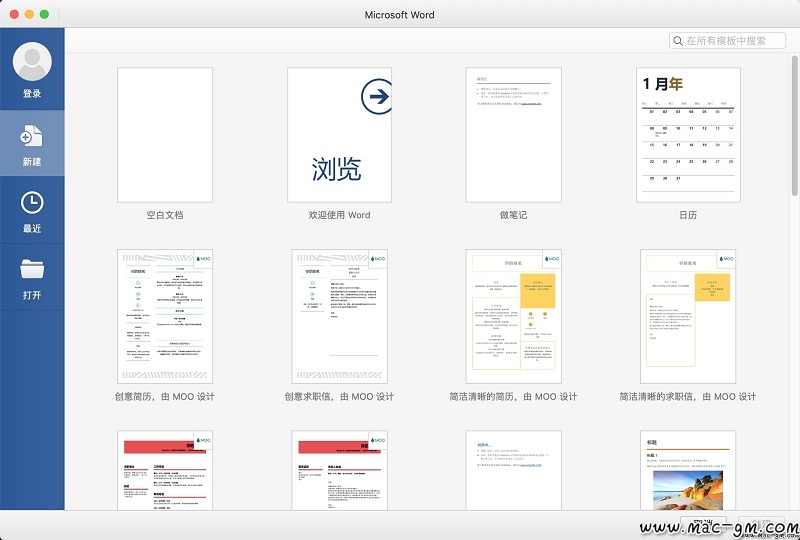
Task: Select the 空白文档 blank document thumbnail
Action: pyautogui.click(x=165, y=135)
